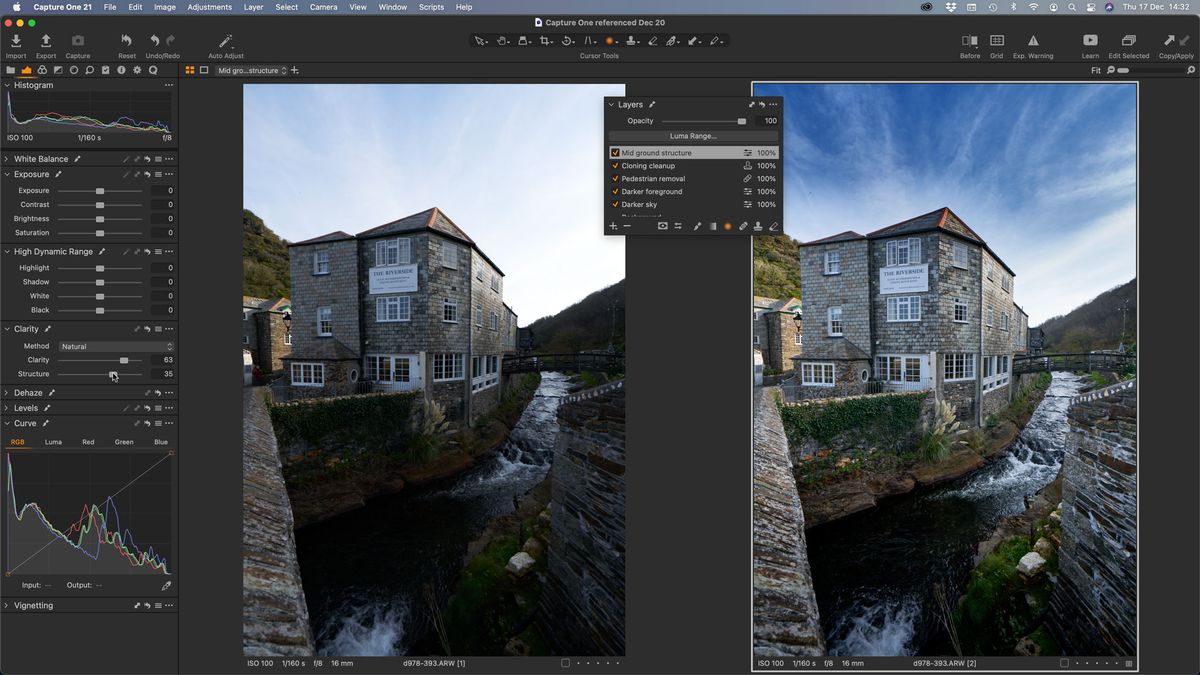This screenshot has width=1200, height=675.
Task: Select the Crop tool in the toolbar
Action: pyautogui.click(x=546, y=40)
